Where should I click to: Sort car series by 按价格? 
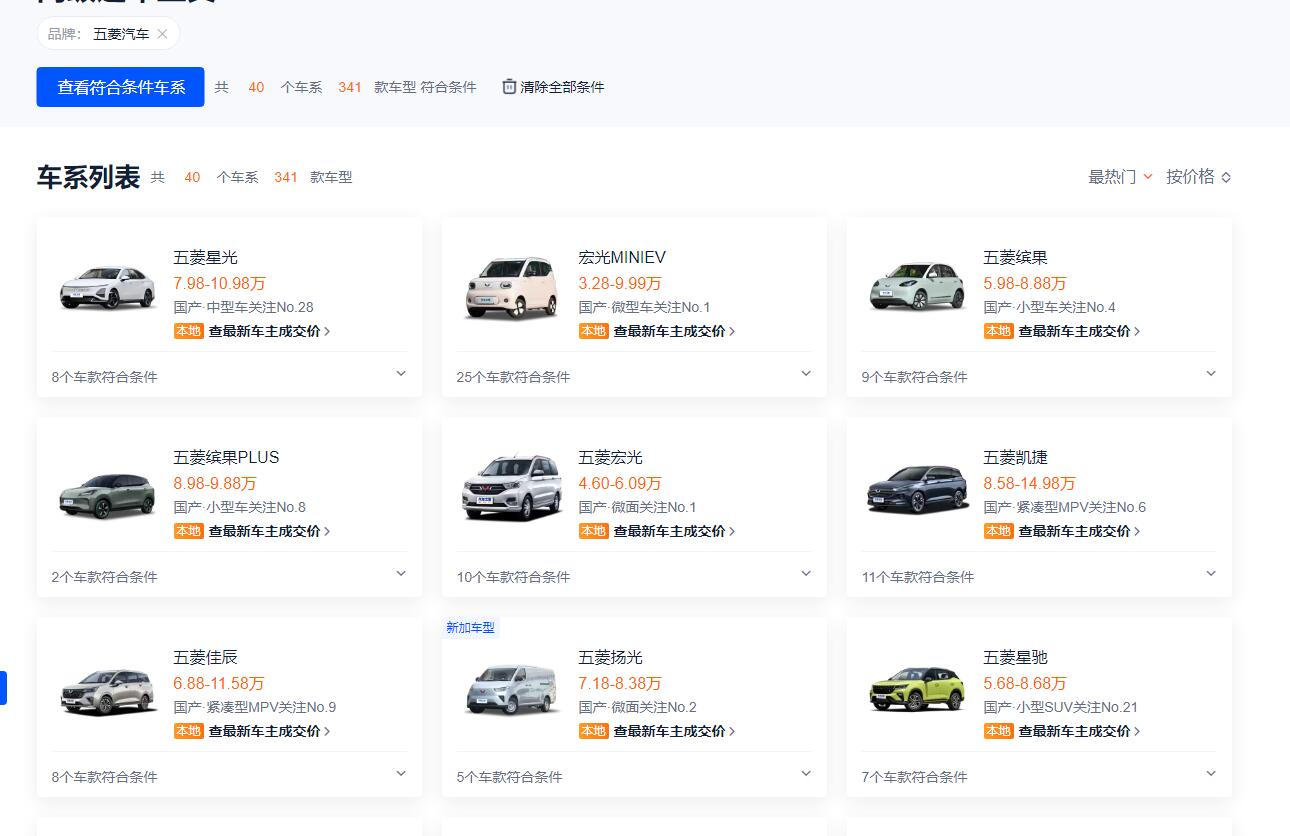tap(1197, 177)
